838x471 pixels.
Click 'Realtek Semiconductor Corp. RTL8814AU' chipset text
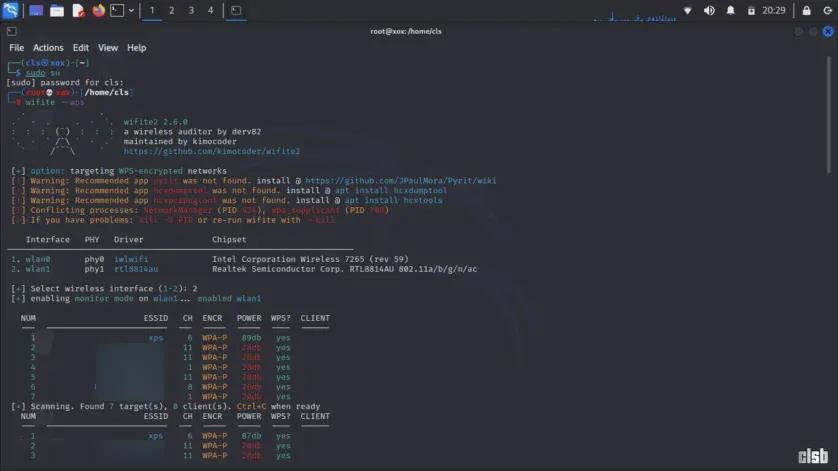303,269
